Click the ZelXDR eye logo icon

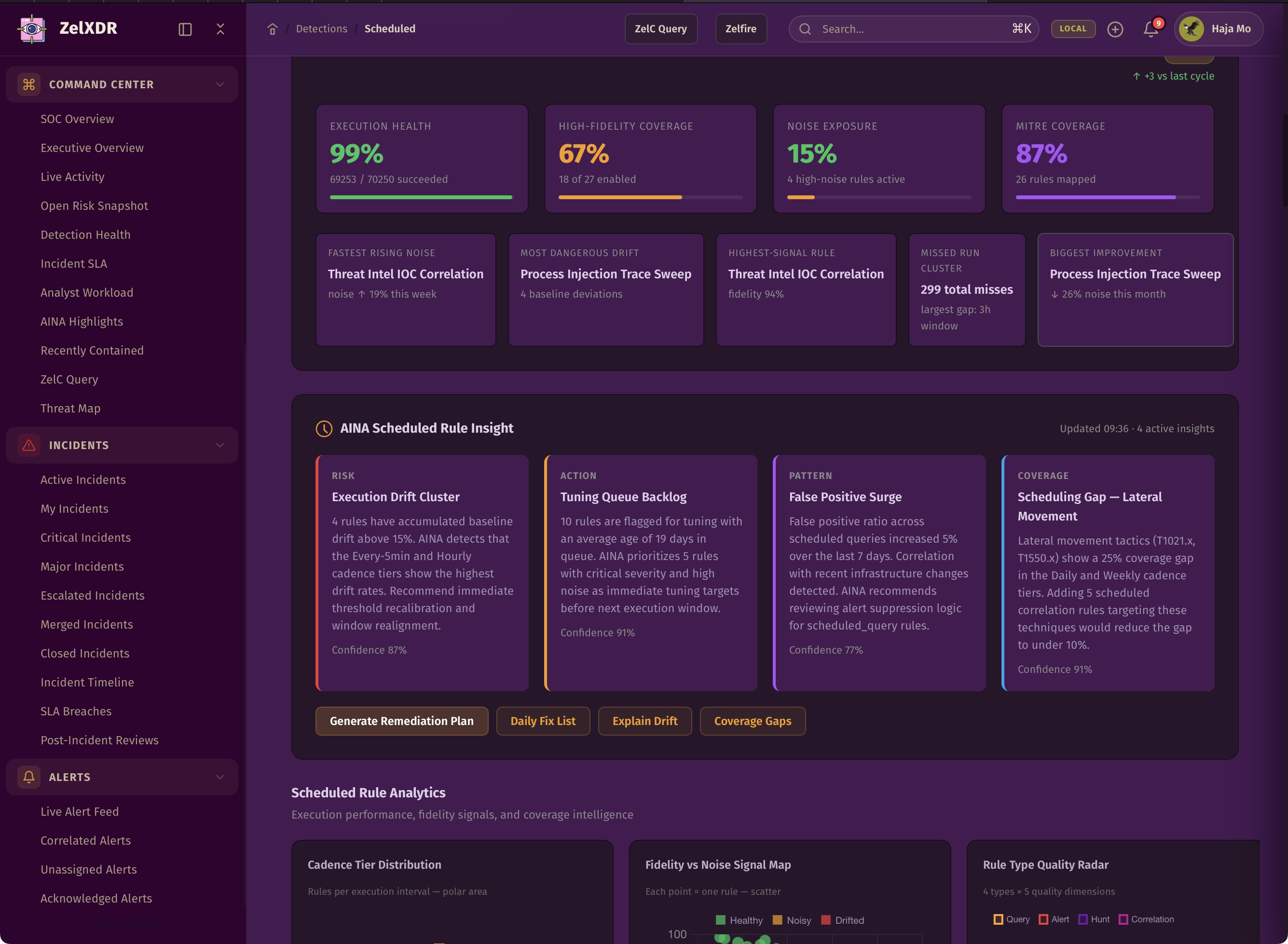click(x=32, y=28)
